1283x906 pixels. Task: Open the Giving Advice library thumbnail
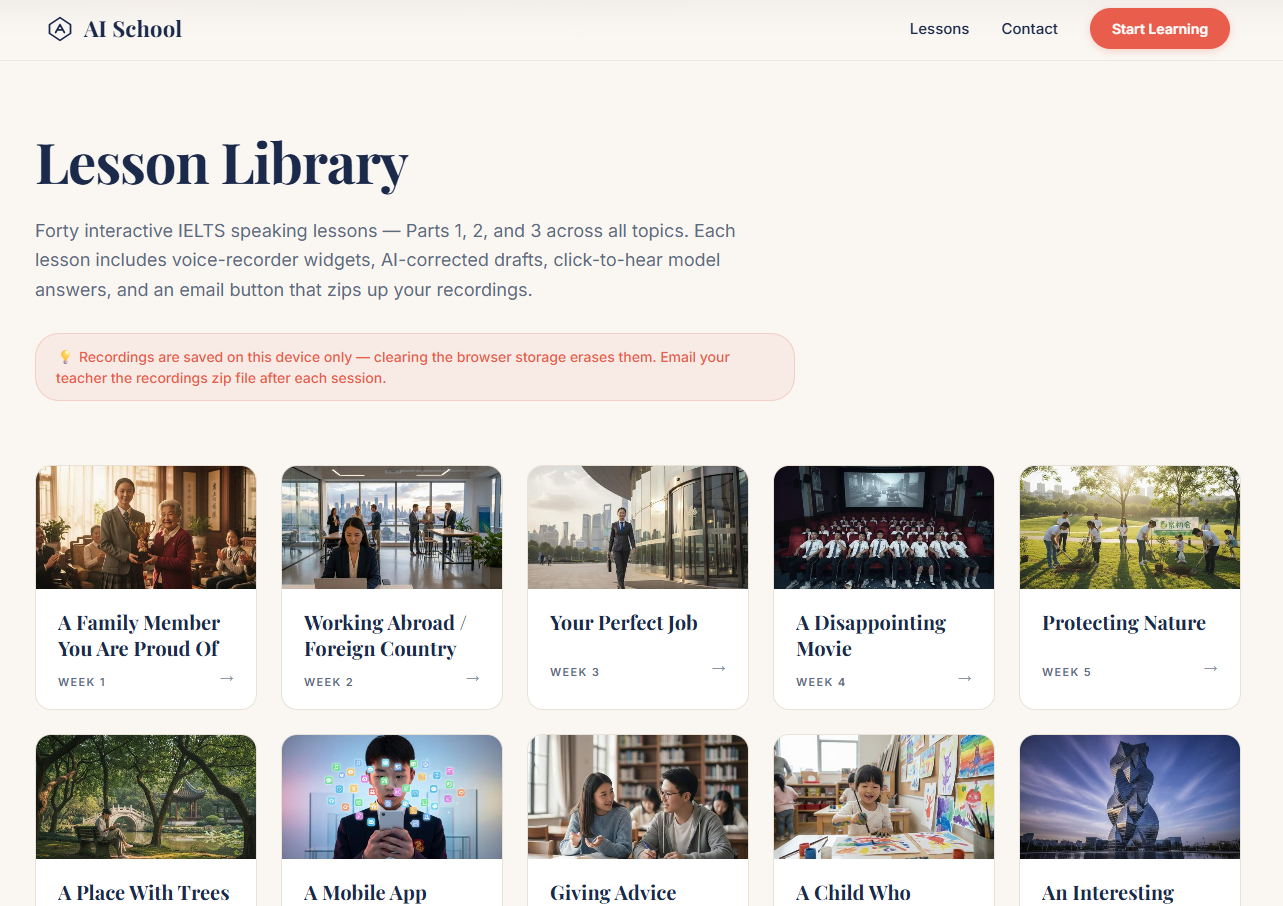coord(638,797)
